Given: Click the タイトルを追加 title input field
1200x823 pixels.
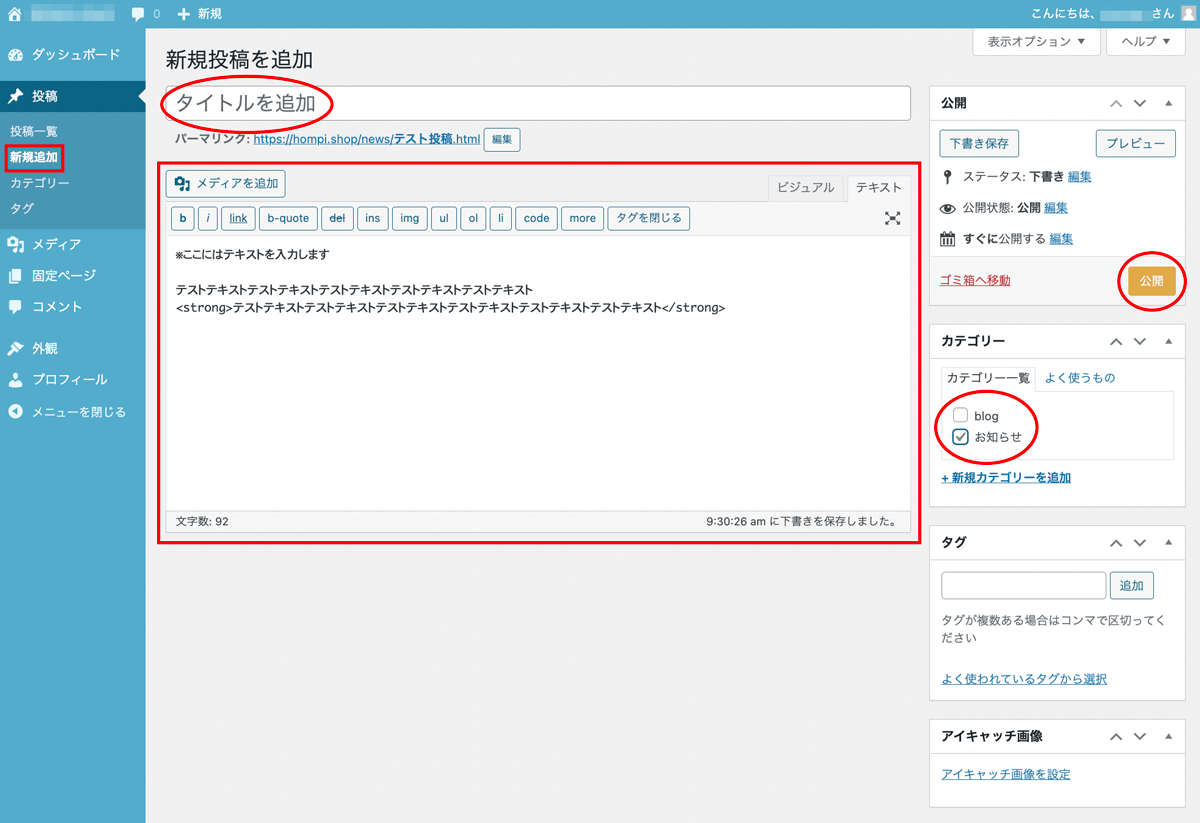Looking at the screenshot, I should click(x=538, y=103).
